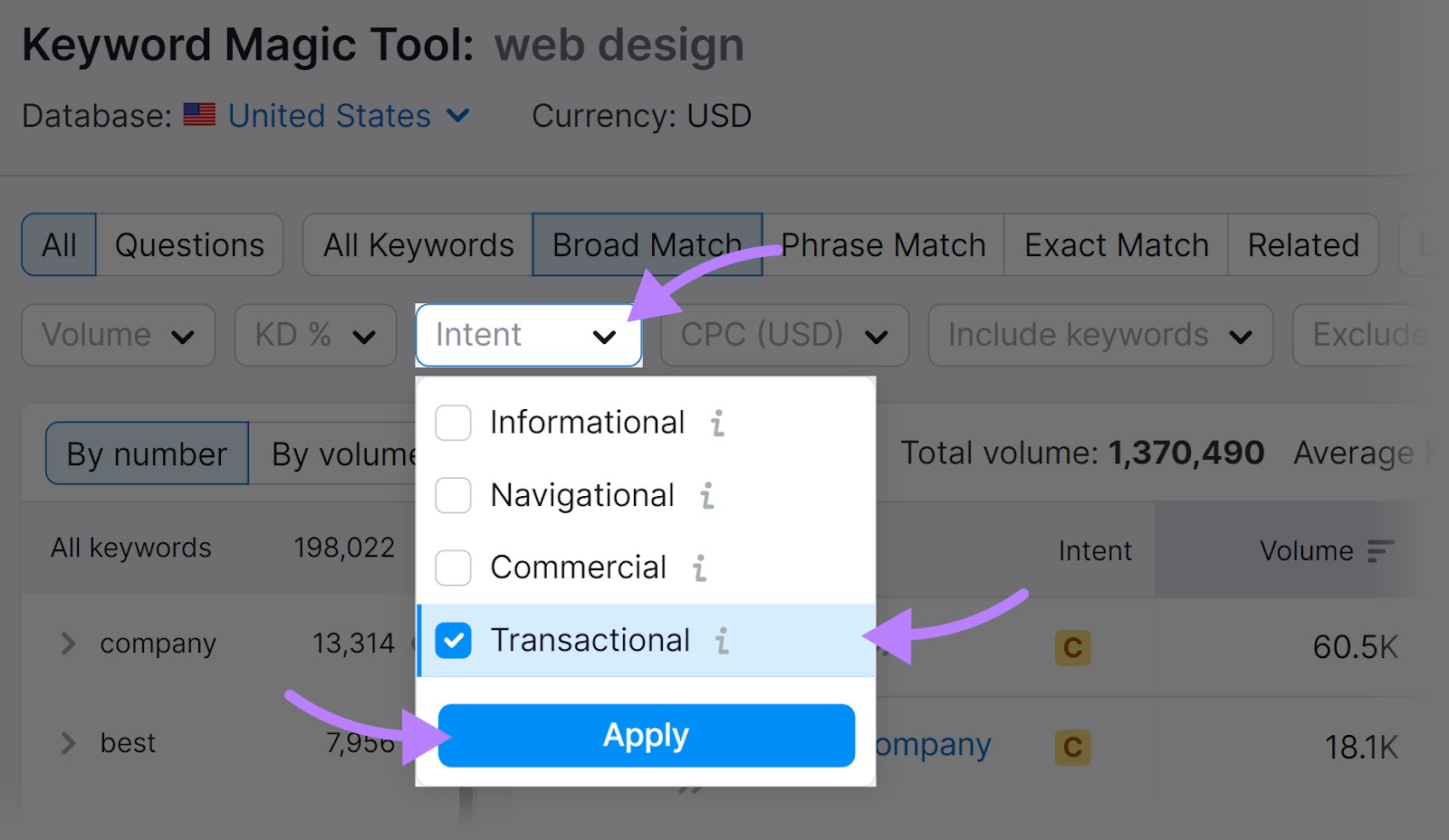
Task: Switch to the Questions tab
Action: click(188, 244)
